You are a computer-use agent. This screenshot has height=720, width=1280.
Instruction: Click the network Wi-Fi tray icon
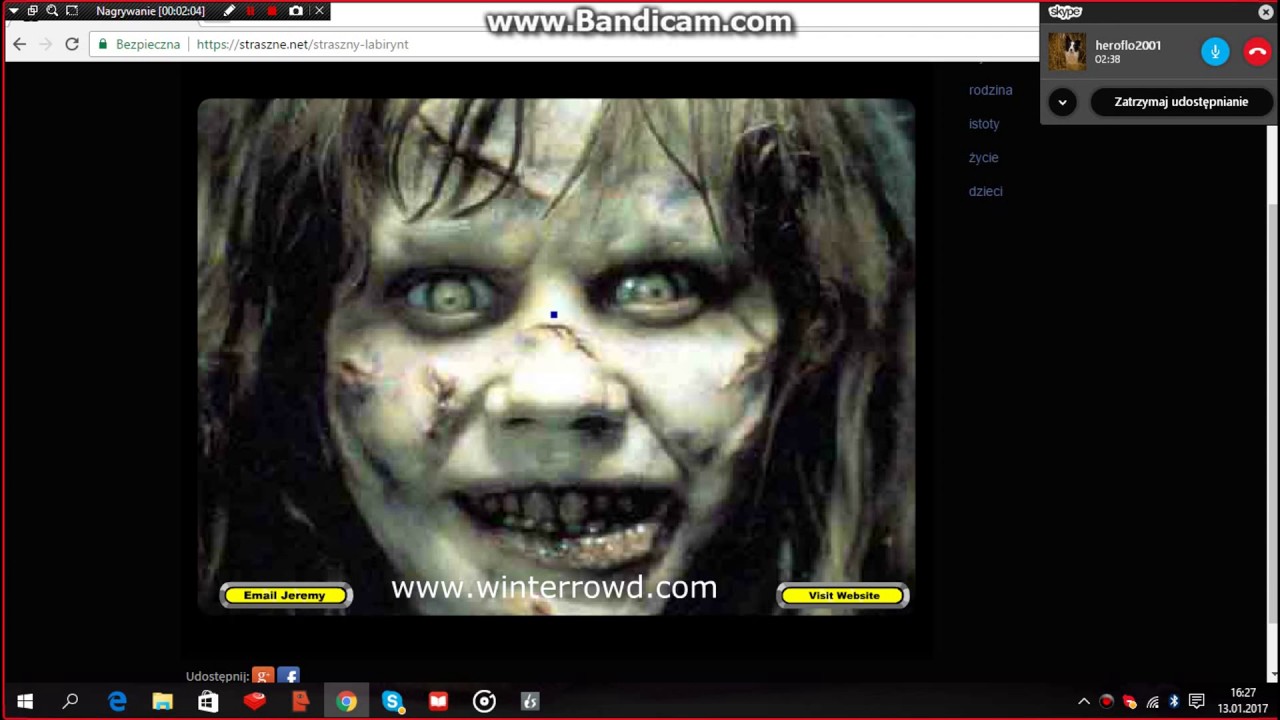pos(1153,702)
